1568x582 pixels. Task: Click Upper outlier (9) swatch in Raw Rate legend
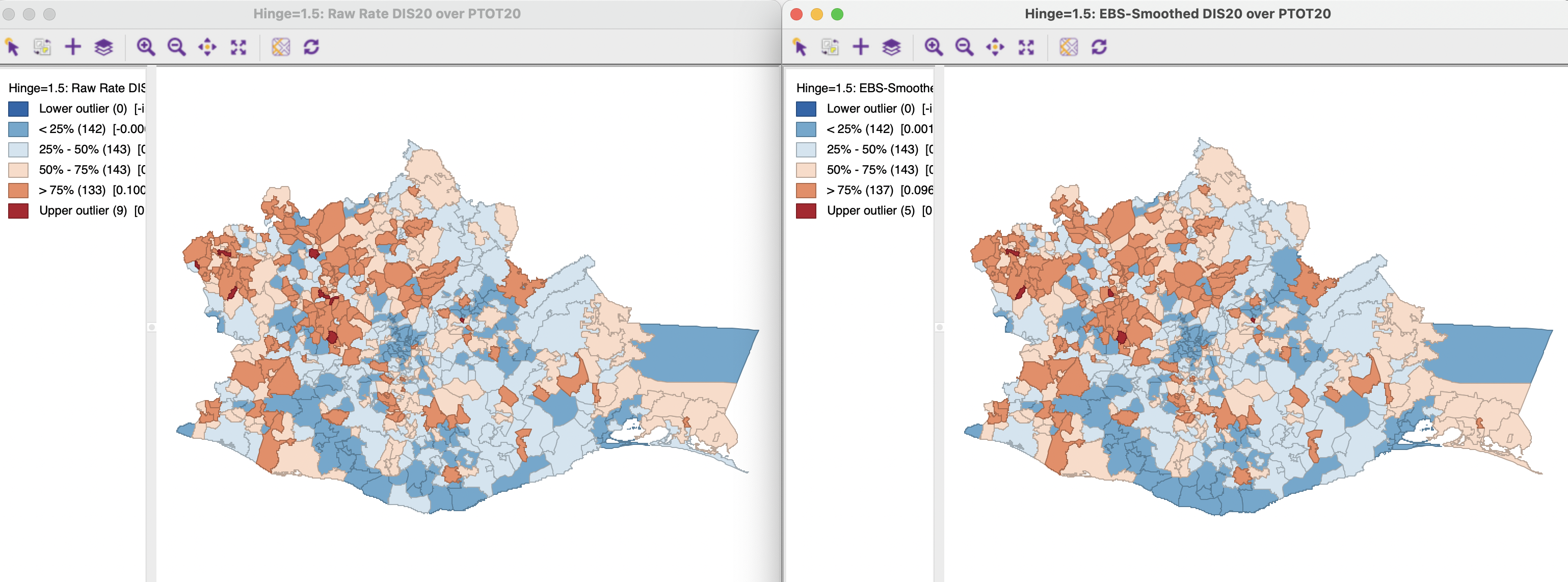pos(18,210)
